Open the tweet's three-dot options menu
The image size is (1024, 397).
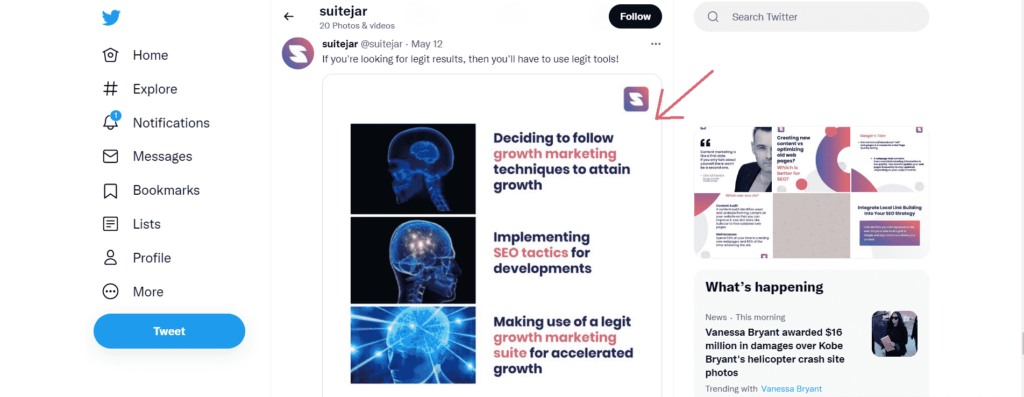pos(656,44)
